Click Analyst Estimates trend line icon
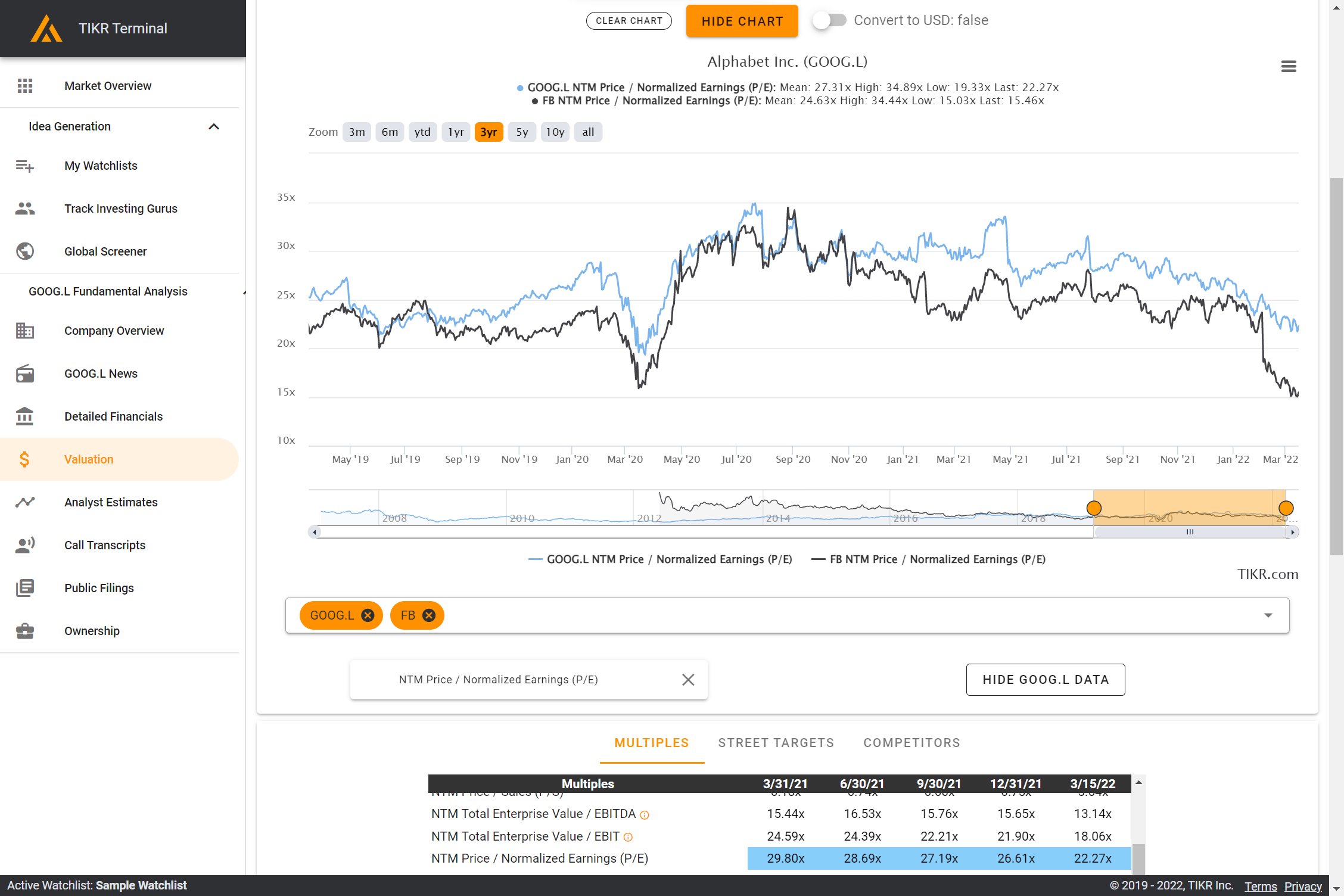 [25, 502]
